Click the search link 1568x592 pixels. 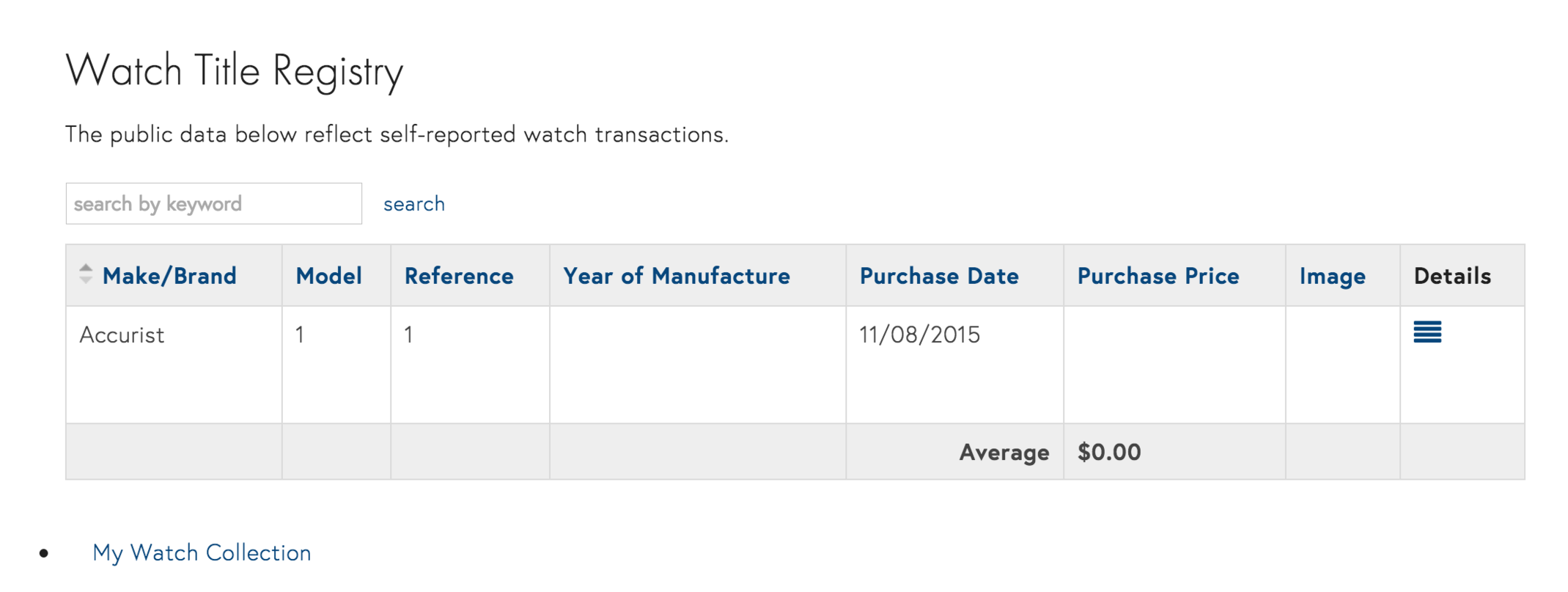click(x=414, y=204)
